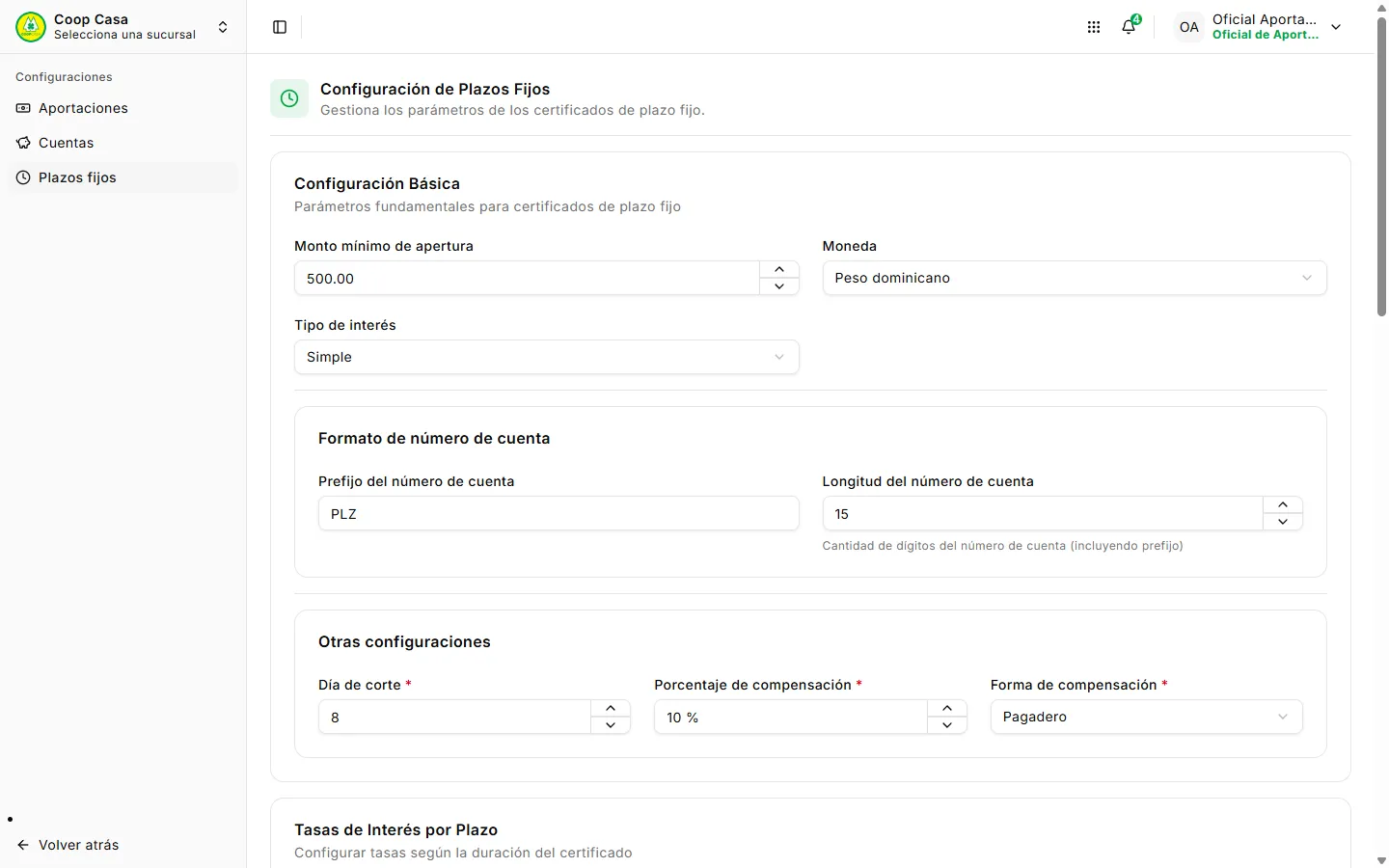Increase Longitud del número de cuenta
This screenshot has height=868, width=1389.
[x=1283, y=504]
